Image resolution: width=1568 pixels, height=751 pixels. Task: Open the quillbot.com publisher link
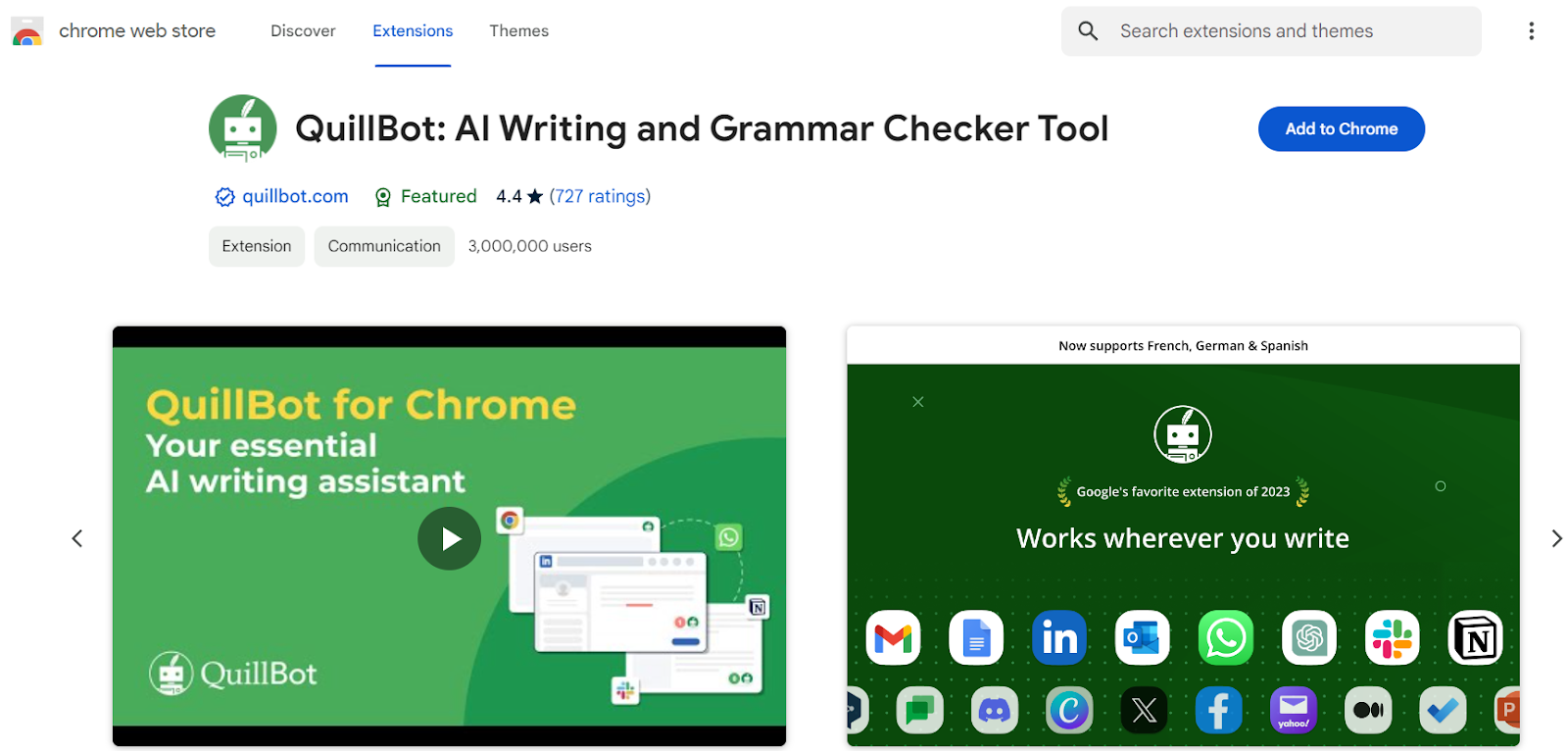295,196
